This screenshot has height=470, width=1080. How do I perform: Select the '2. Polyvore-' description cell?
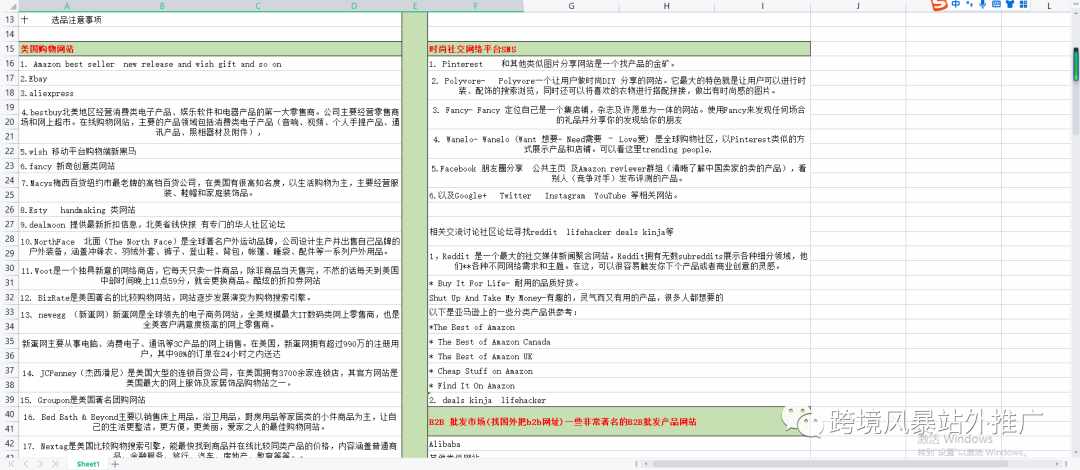[619, 85]
